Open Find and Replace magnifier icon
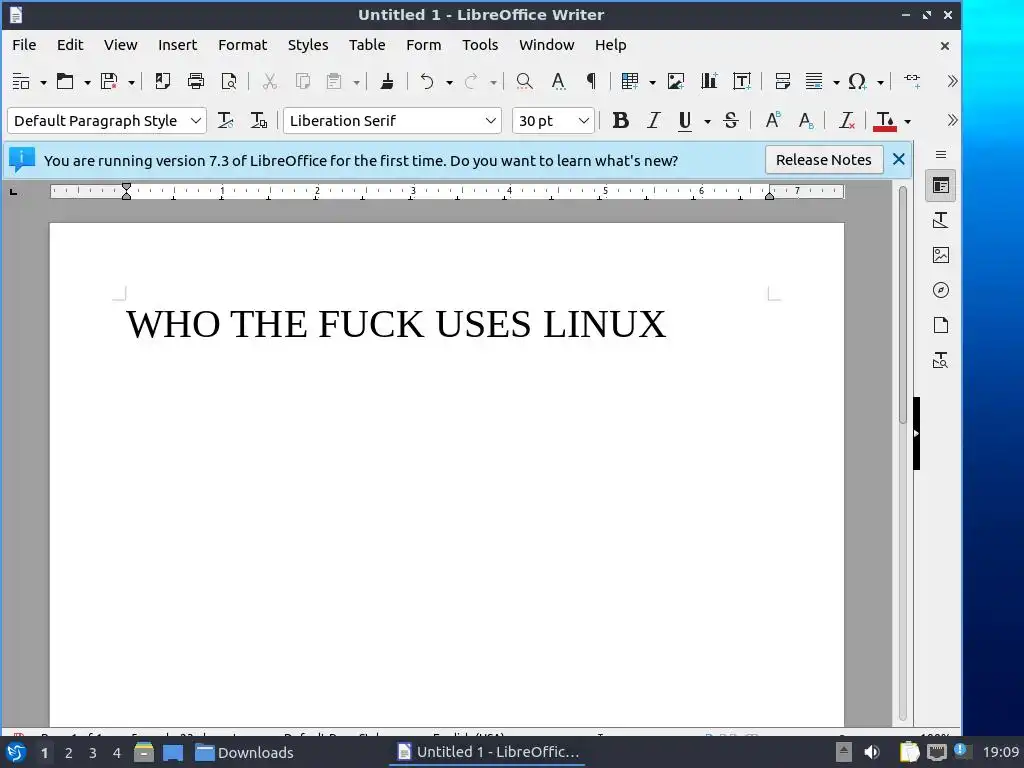Image resolution: width=1024 pixels, height=768 pixels. pos(524,81)
